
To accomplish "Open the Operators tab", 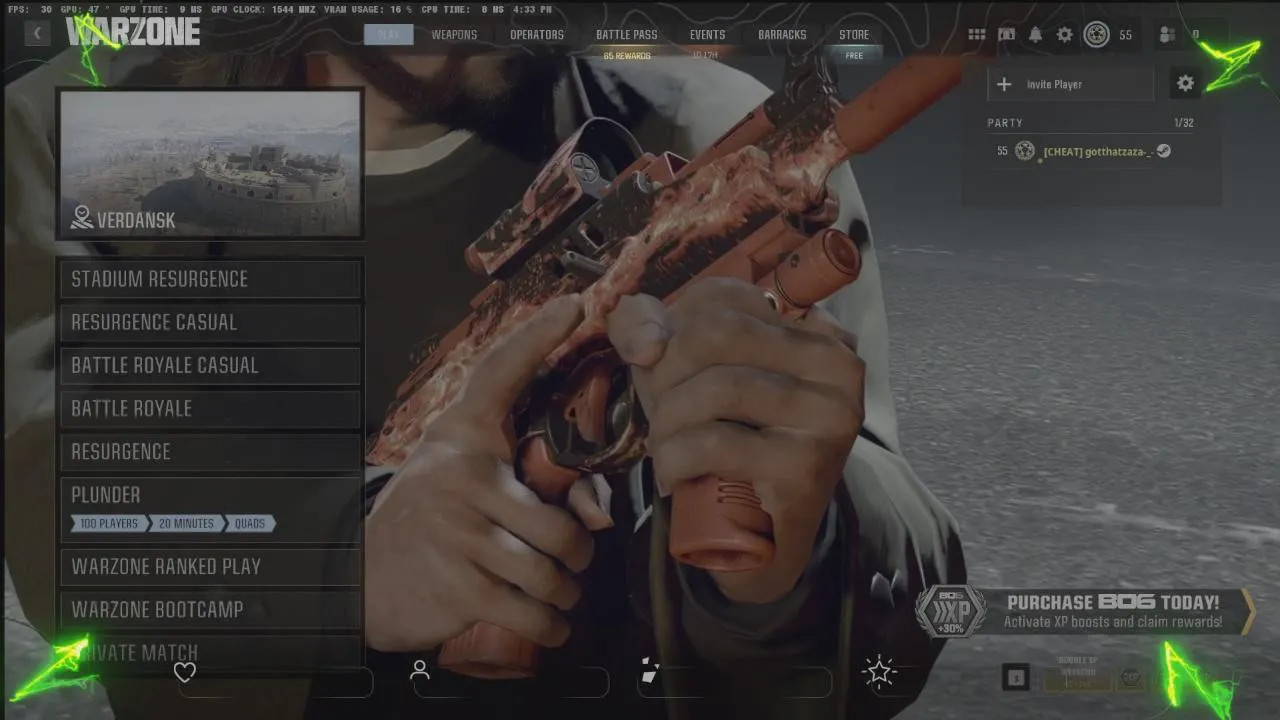I will (x=537, y=34).
